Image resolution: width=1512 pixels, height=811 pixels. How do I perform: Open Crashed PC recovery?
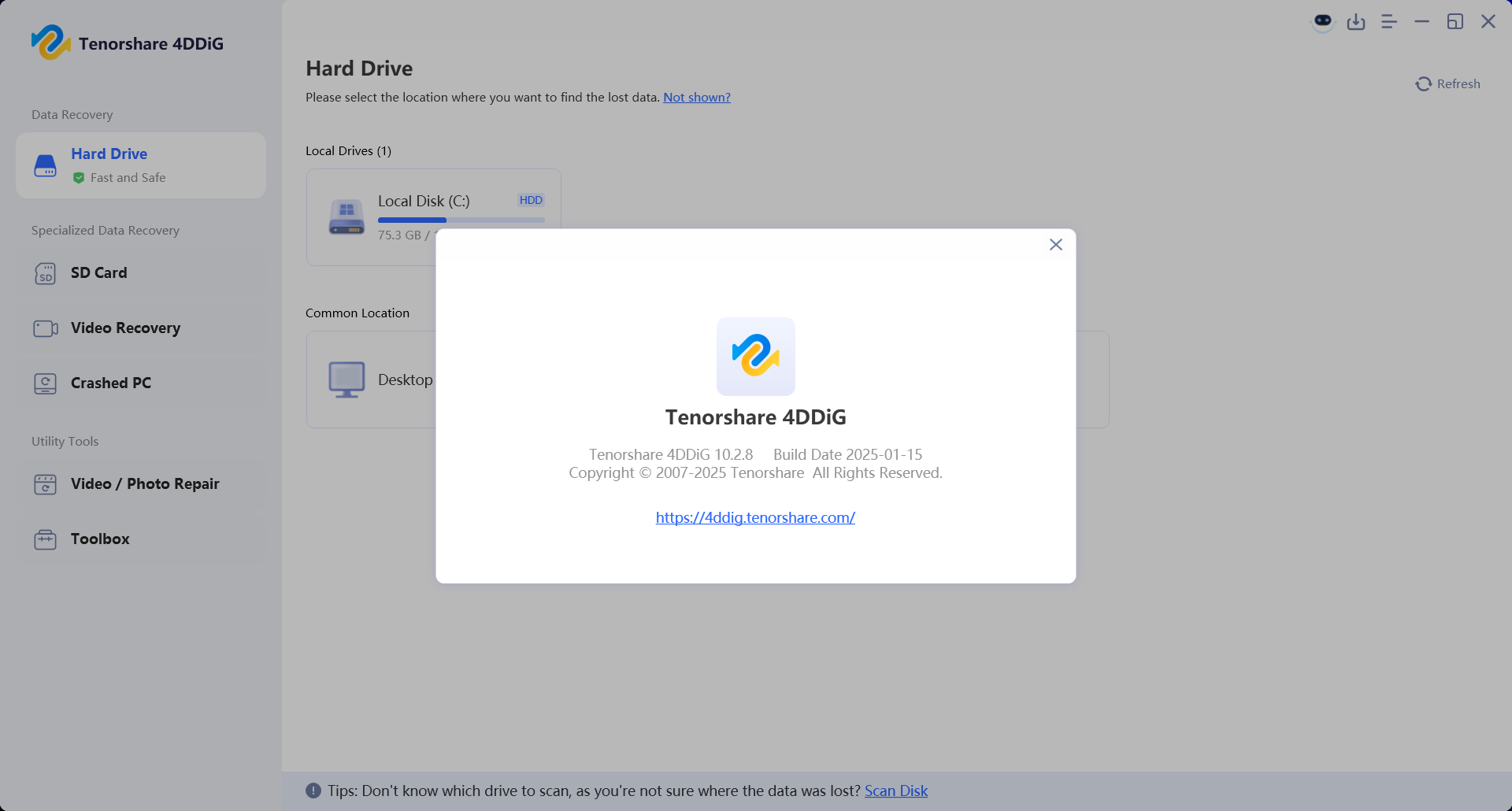tap(141, 383)
